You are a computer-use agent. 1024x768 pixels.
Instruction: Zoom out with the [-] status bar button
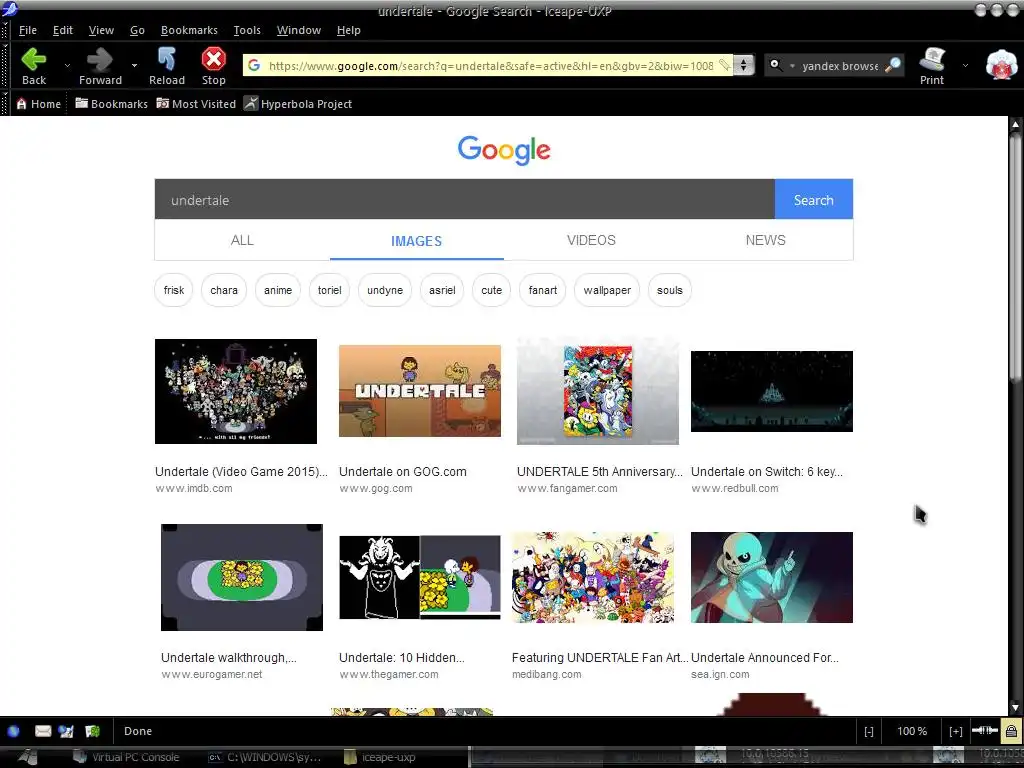(x=869, y=731)
